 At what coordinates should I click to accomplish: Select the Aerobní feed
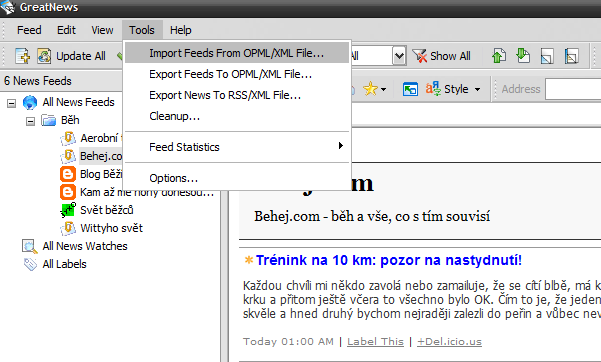(x=100, y=138)
